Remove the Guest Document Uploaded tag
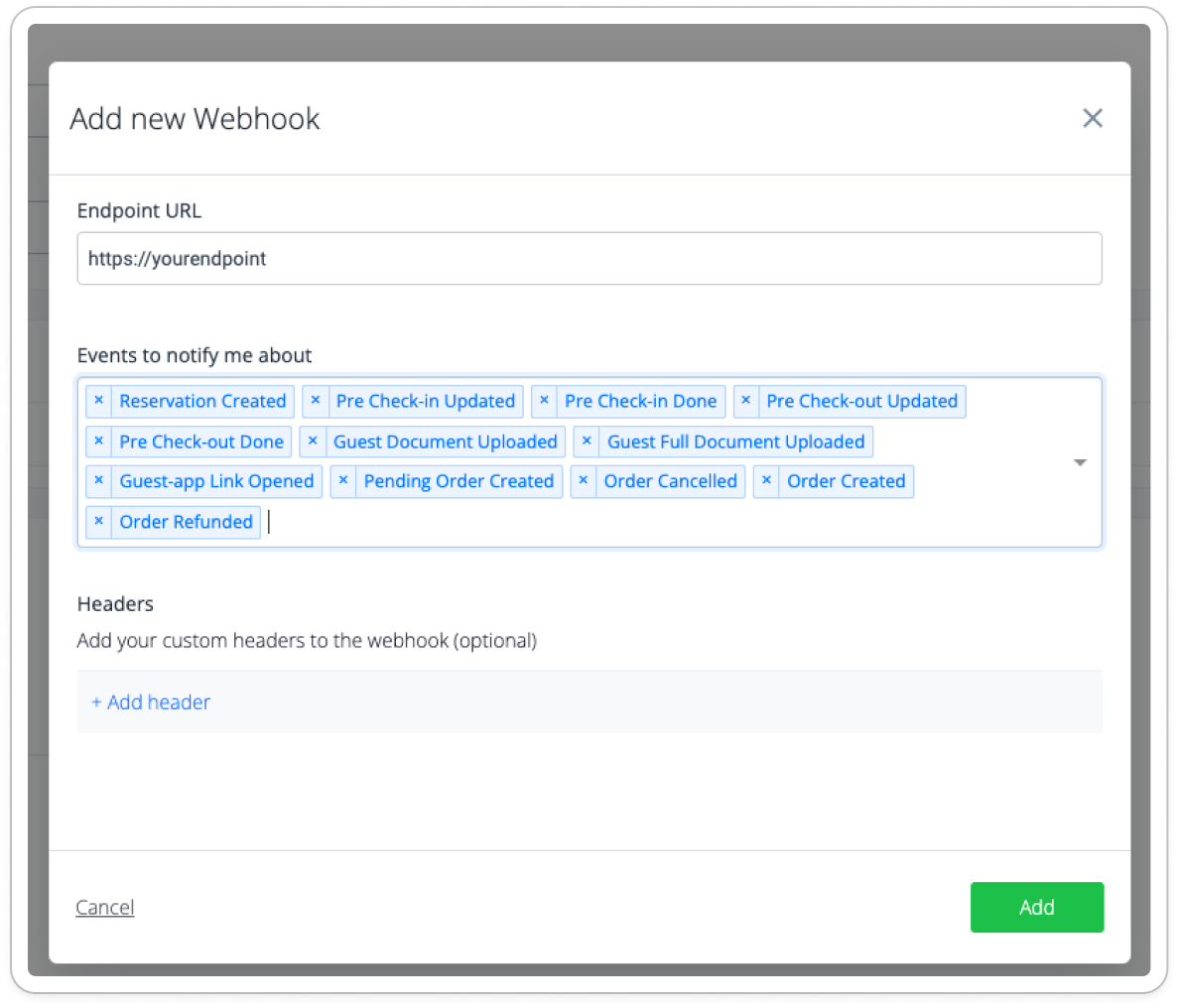Screen dimensions: 1179x1008 (x=313, y=441)
